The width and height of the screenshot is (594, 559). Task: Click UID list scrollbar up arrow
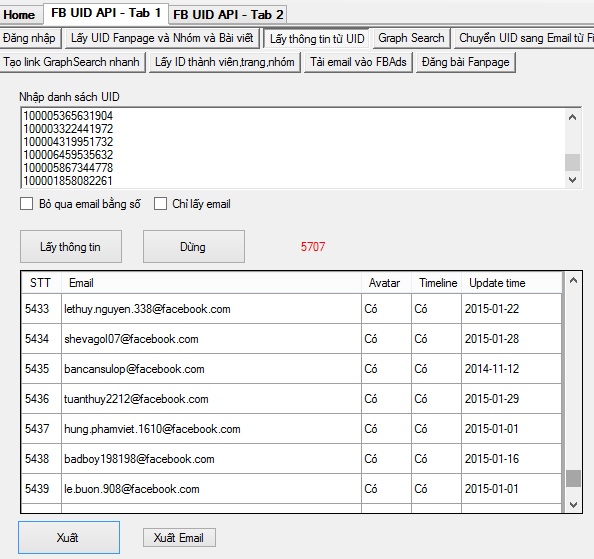[x=572, y=117]
